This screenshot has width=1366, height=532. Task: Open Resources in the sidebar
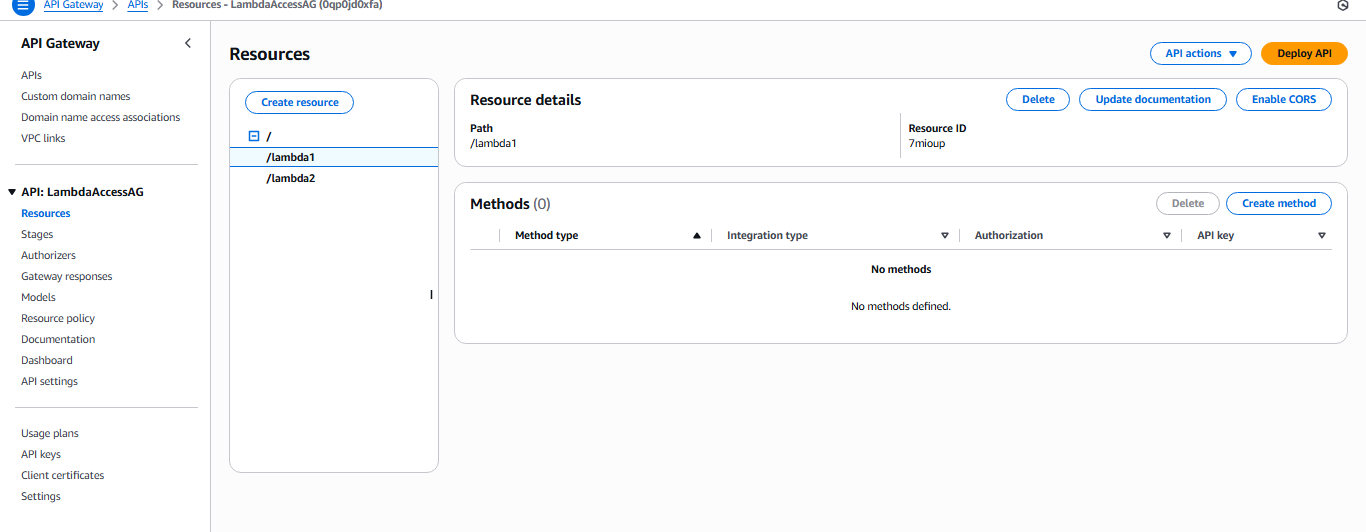(46, 213)
